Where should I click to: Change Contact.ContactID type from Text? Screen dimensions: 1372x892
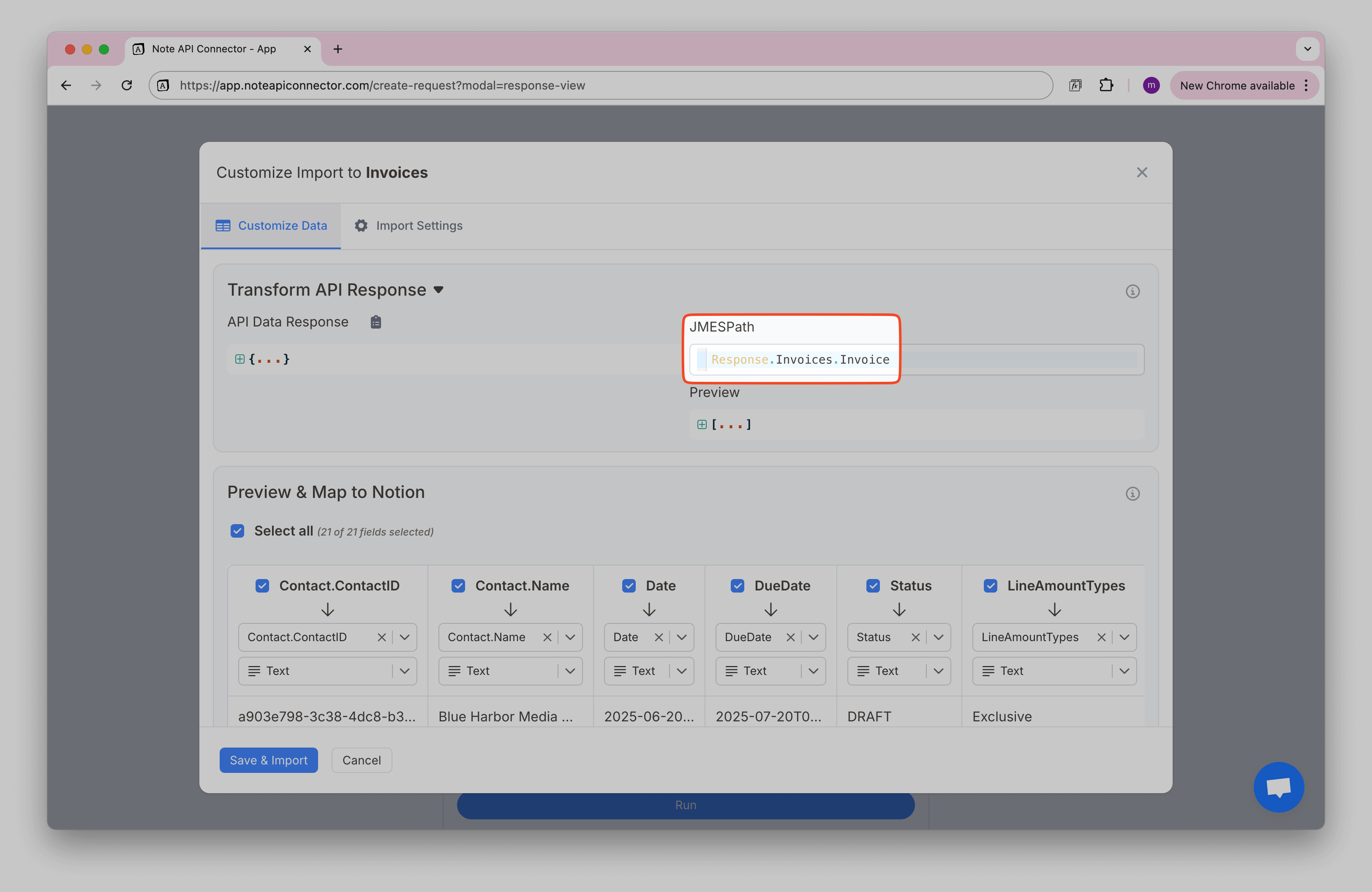tap(327, 671)
